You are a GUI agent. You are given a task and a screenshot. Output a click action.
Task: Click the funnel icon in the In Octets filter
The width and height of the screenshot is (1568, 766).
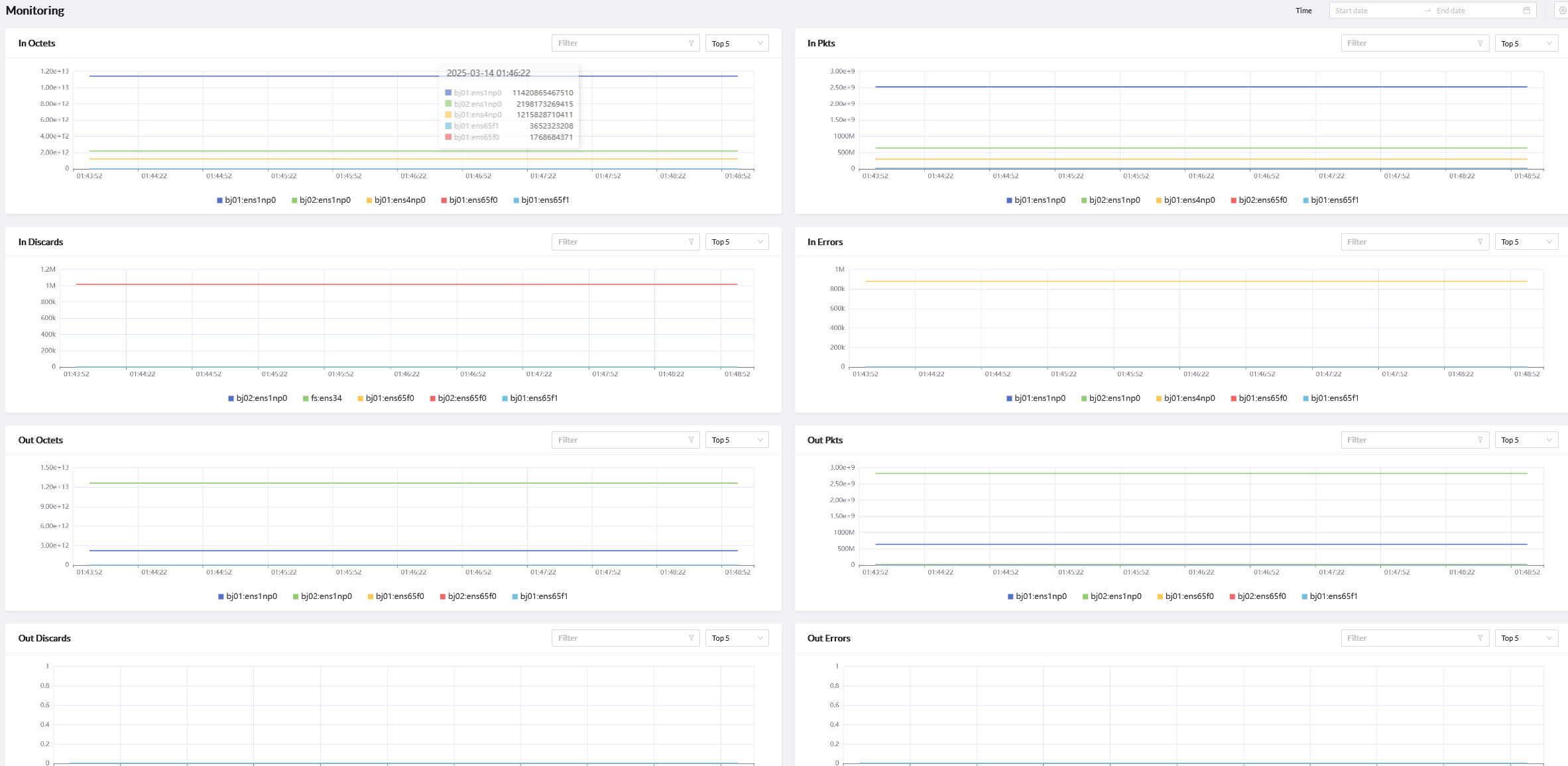pos(691,44)
